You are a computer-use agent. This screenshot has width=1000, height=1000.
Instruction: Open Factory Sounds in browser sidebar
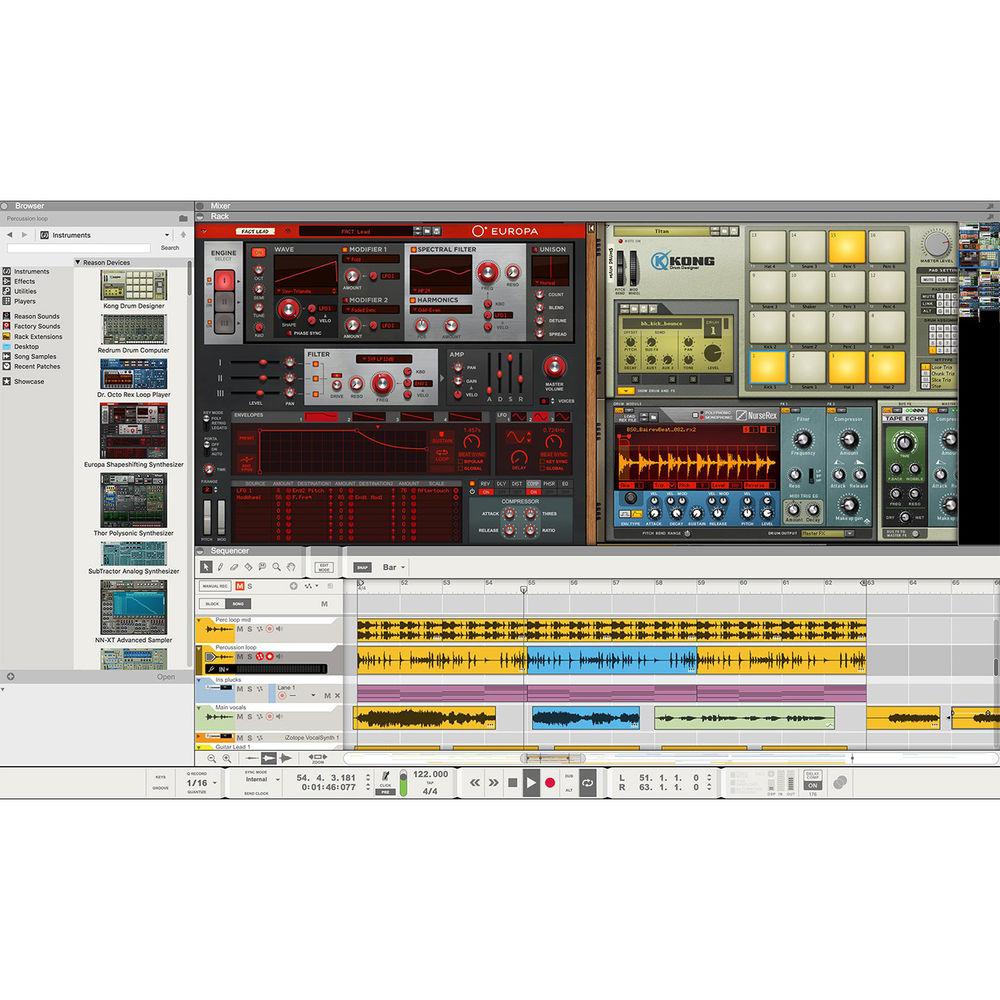(x=36, y=326)
